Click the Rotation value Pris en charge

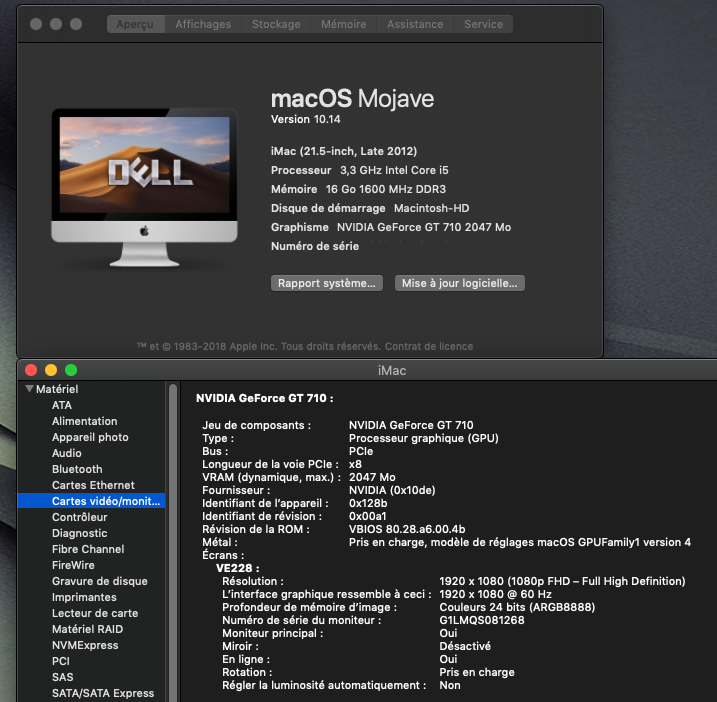point(477,672)
